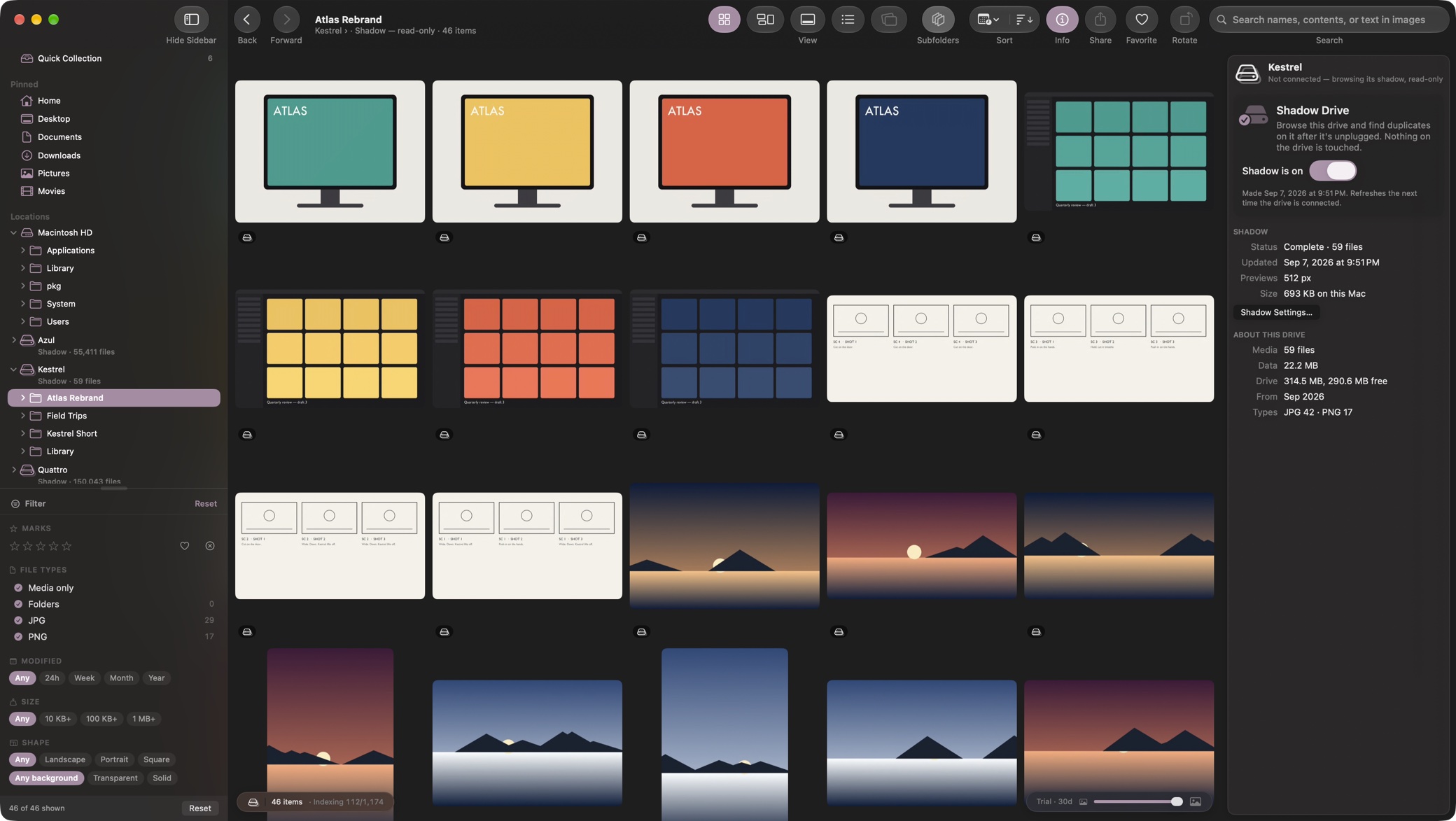Click drive badge under yellow grid thumbnail
The height and width of the screenshot is (821, 1456).
pos(247,435)
